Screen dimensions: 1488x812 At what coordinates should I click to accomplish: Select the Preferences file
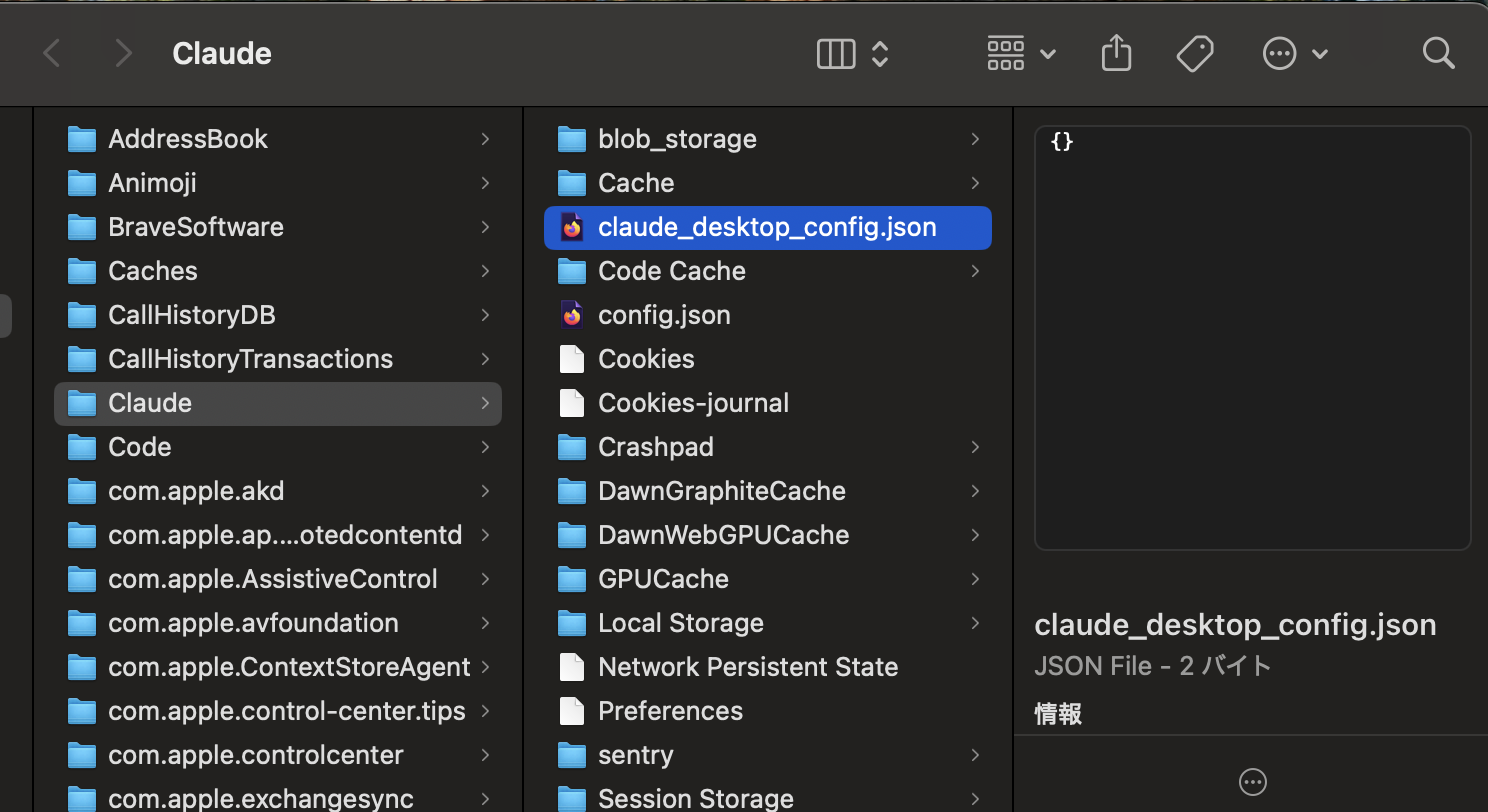(768, 711)
